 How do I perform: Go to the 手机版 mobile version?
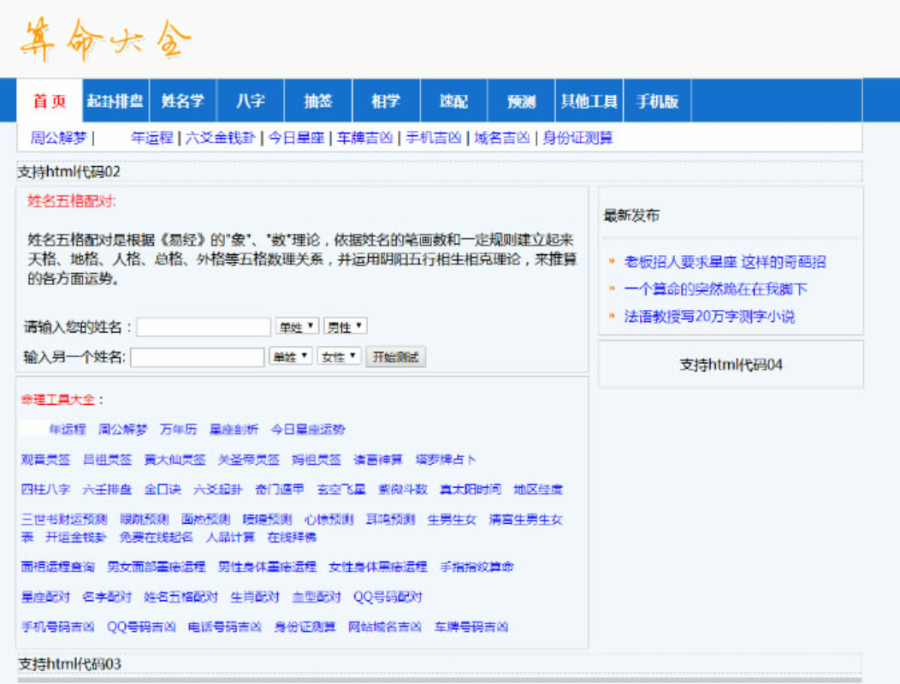click(658, 101)
